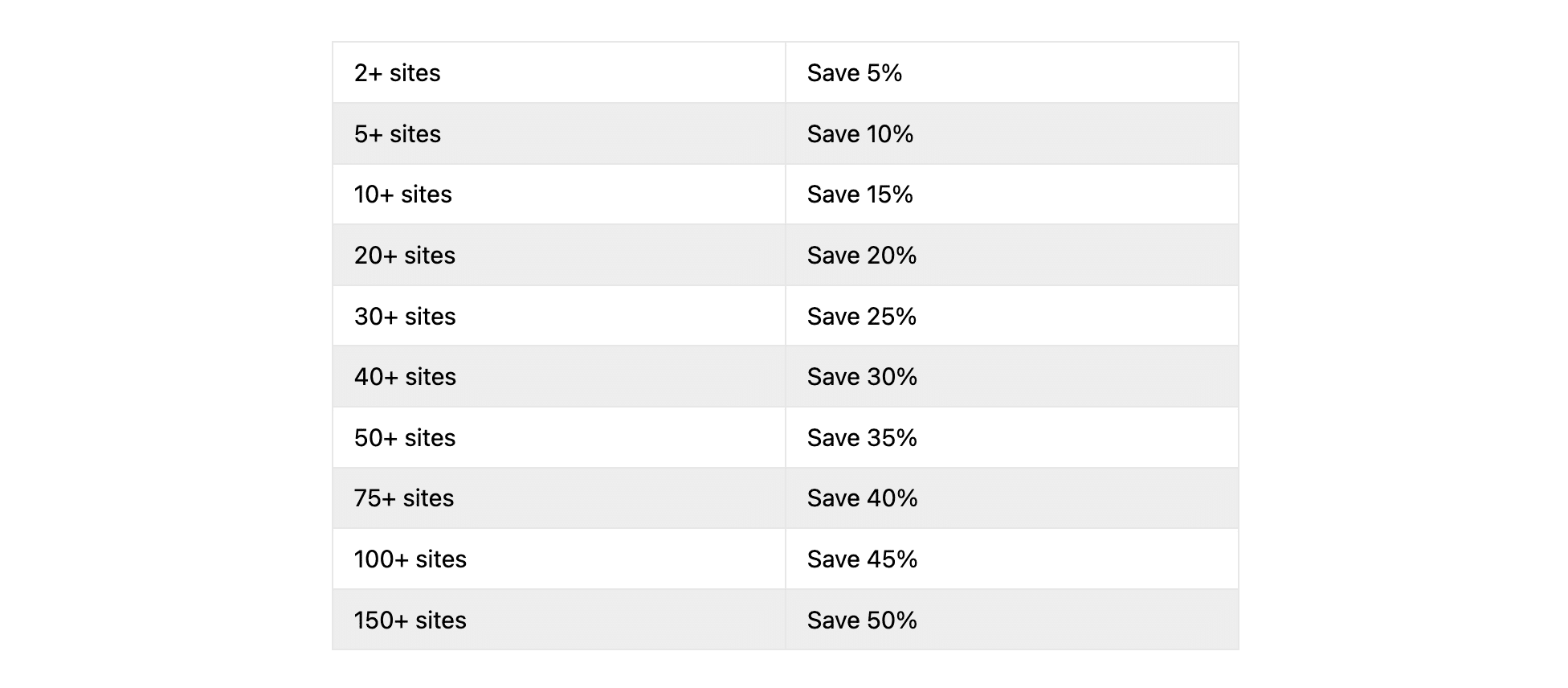Select the "Save 35%" discount cell
1568x688 pixels.
862,438
